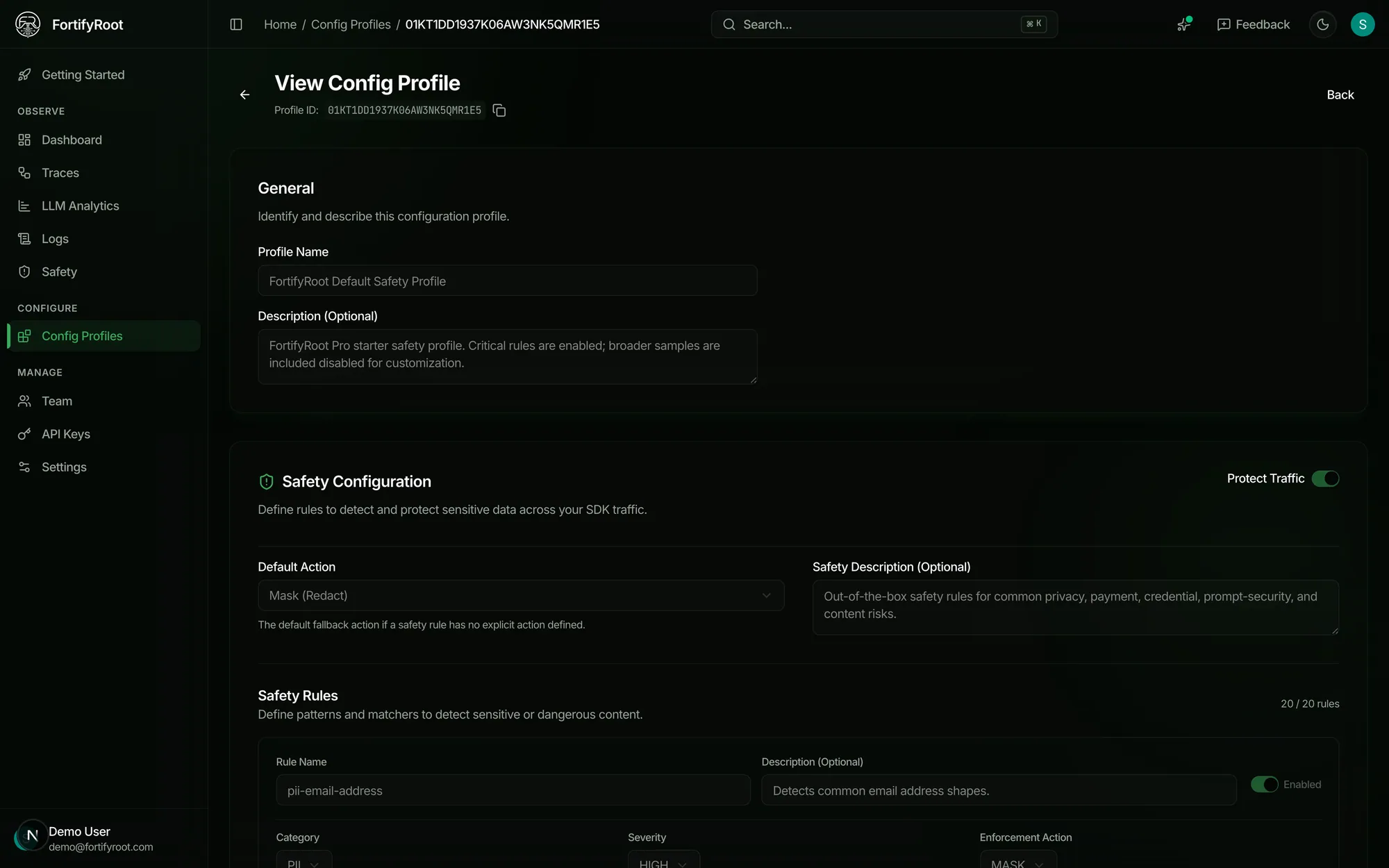Focus the Search field
The height and width of the screenshot is (868, 1389).
(x=884, y=24)
